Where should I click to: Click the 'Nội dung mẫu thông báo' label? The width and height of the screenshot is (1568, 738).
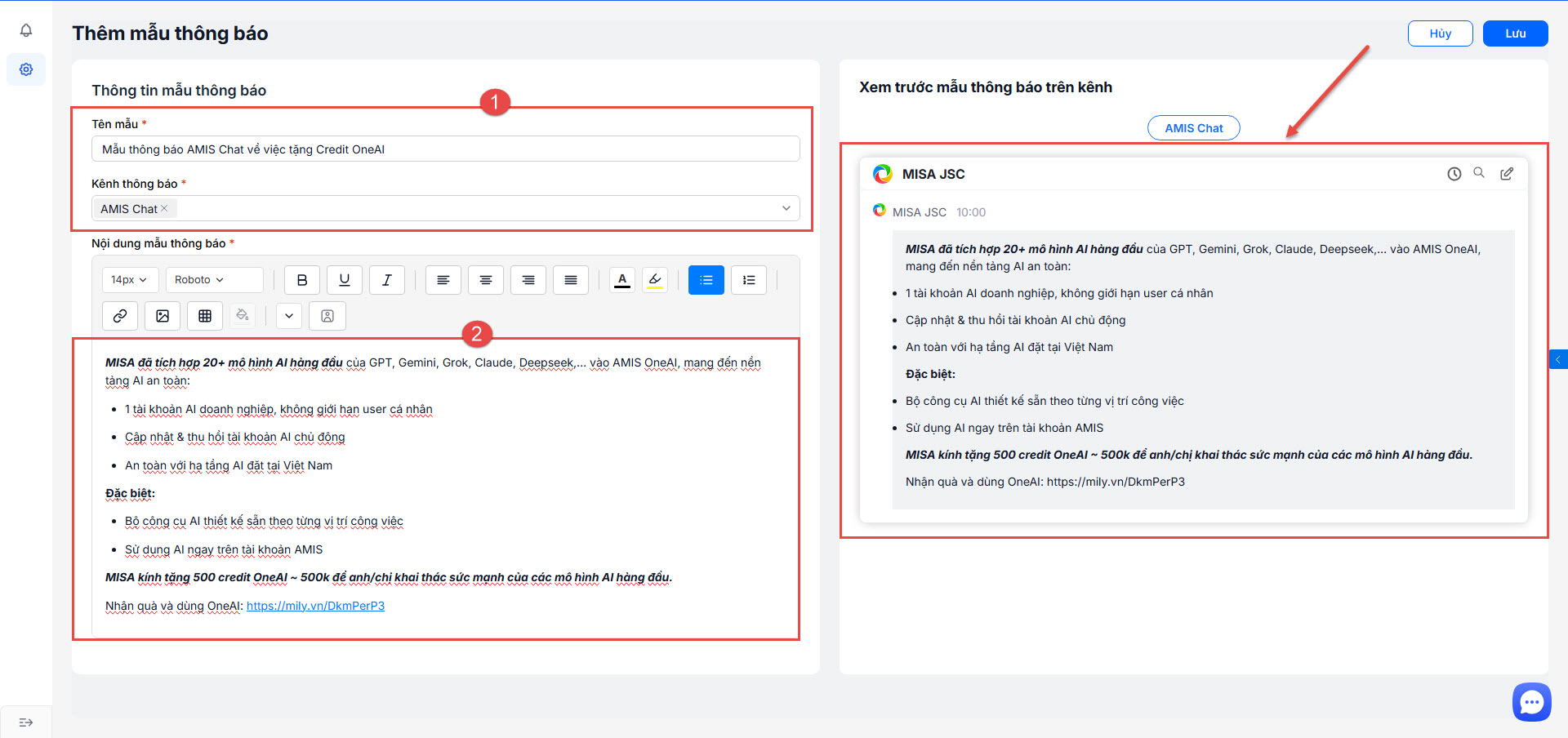[x=158, y=243]
